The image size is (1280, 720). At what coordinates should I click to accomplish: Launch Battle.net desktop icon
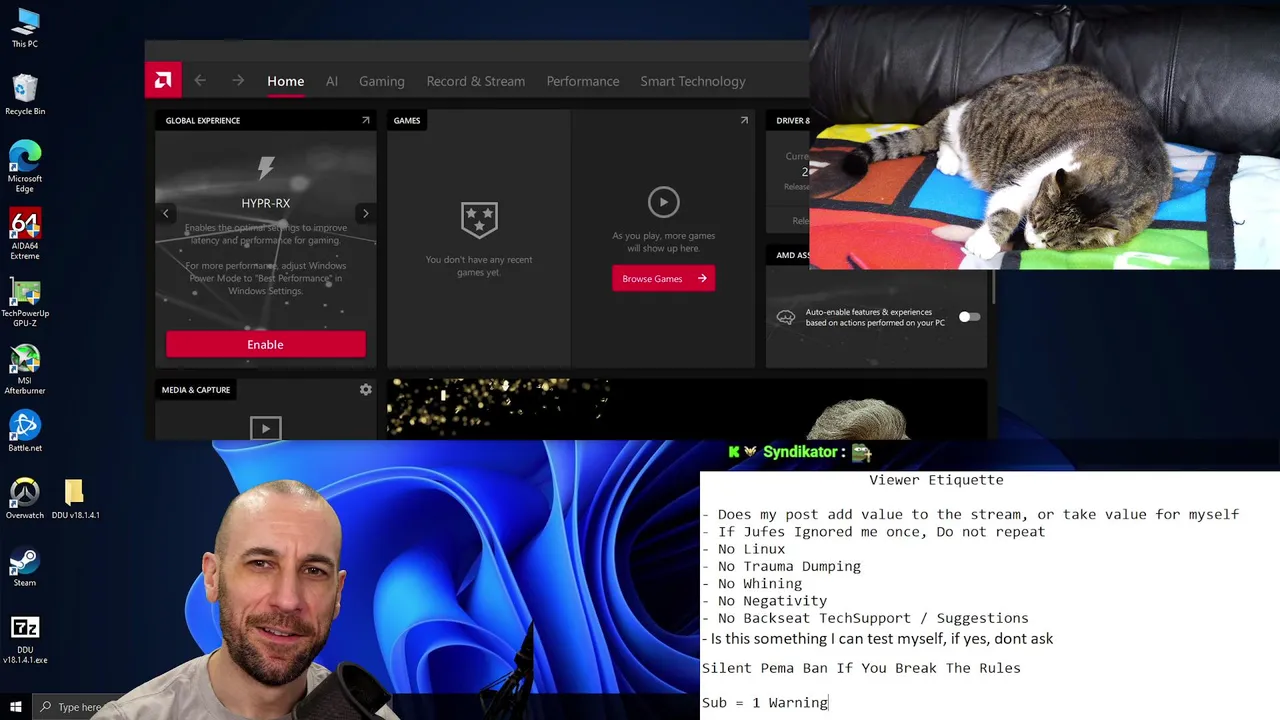point(25,431)
